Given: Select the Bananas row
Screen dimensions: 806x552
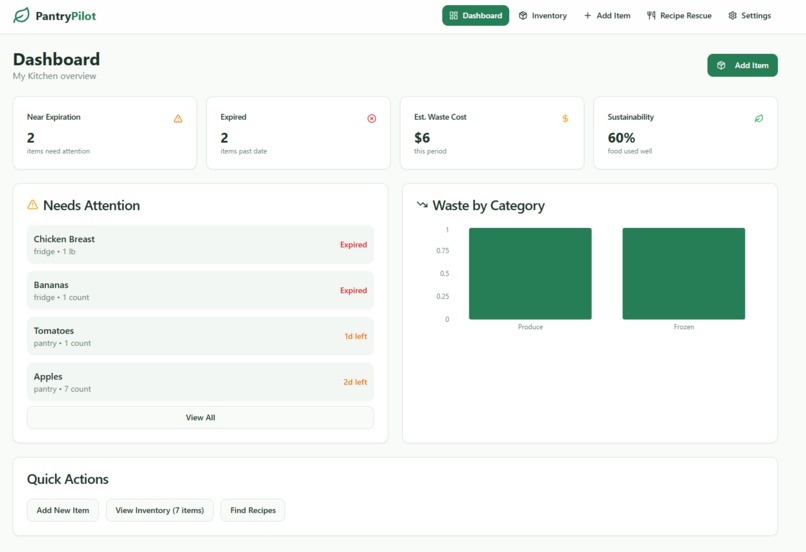Looking at the screenshot, I should tap(200, 290).
